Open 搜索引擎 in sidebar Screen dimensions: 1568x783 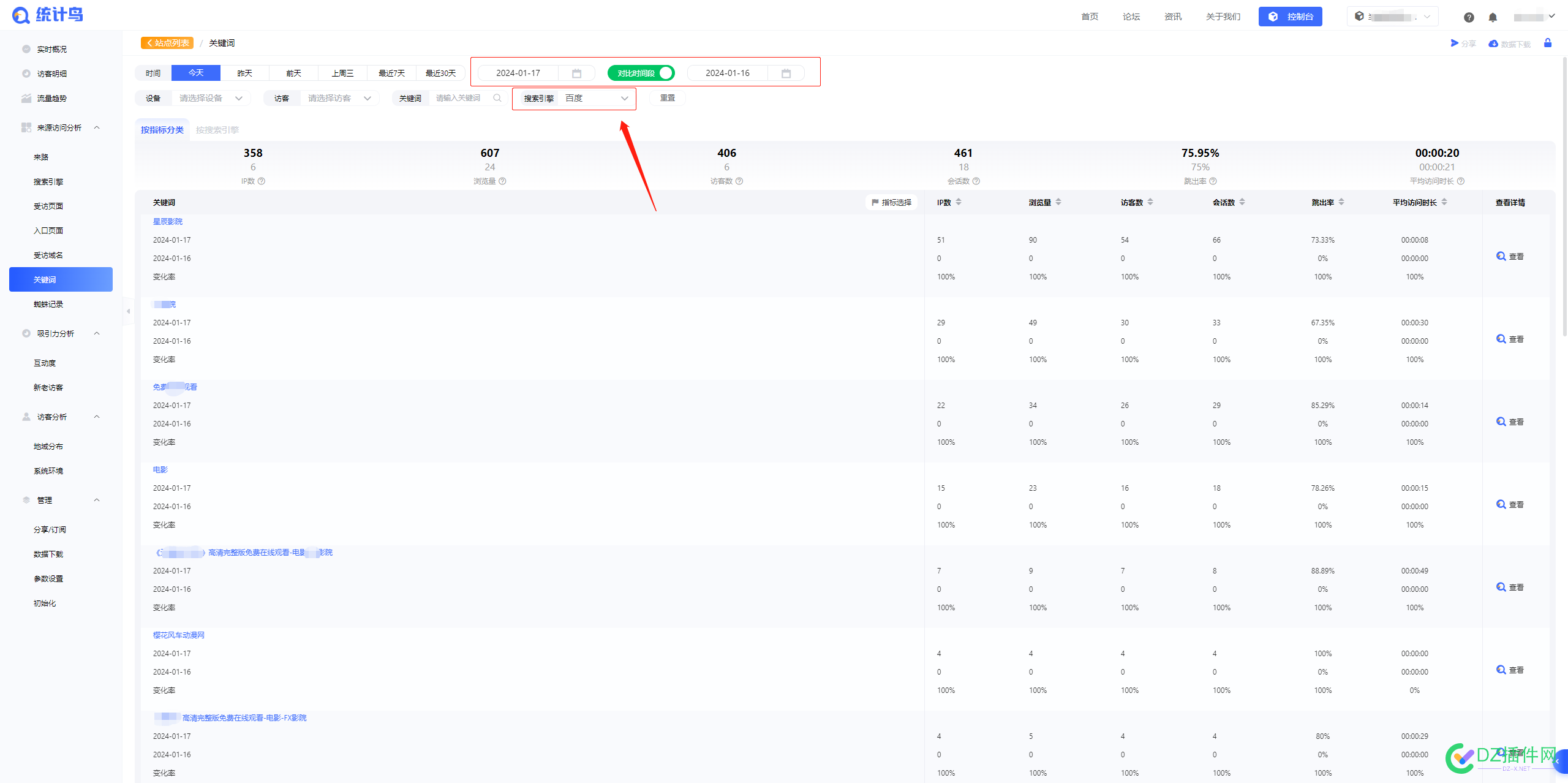point(48,181)
